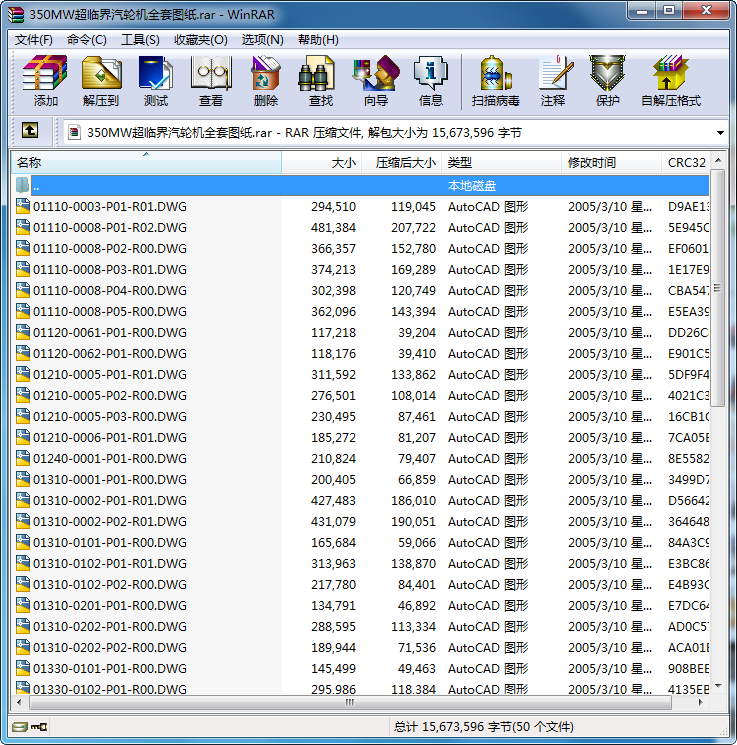Click the 添加 (Add) toolbar icon

45,81
